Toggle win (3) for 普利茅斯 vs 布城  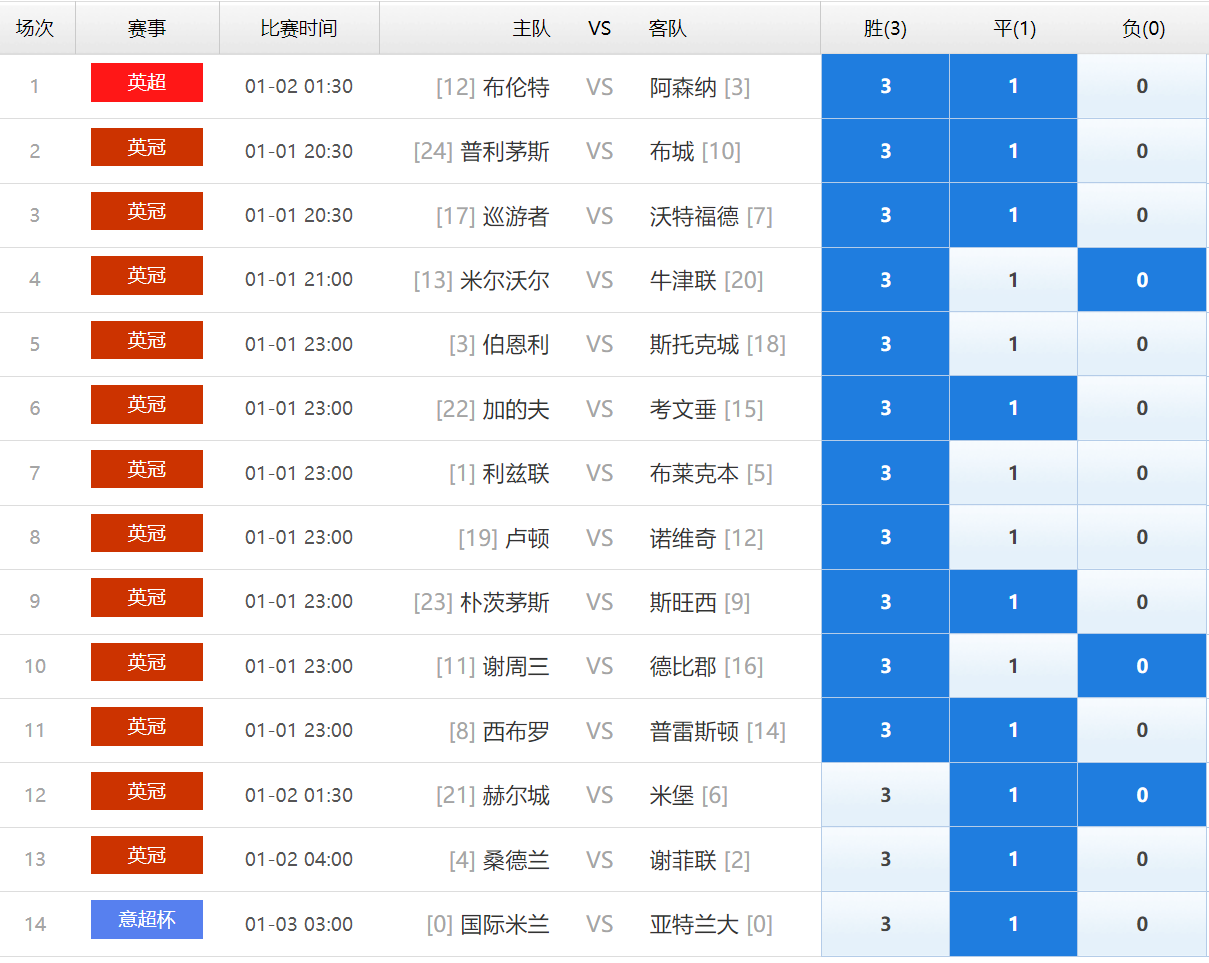tap(885, 151)
